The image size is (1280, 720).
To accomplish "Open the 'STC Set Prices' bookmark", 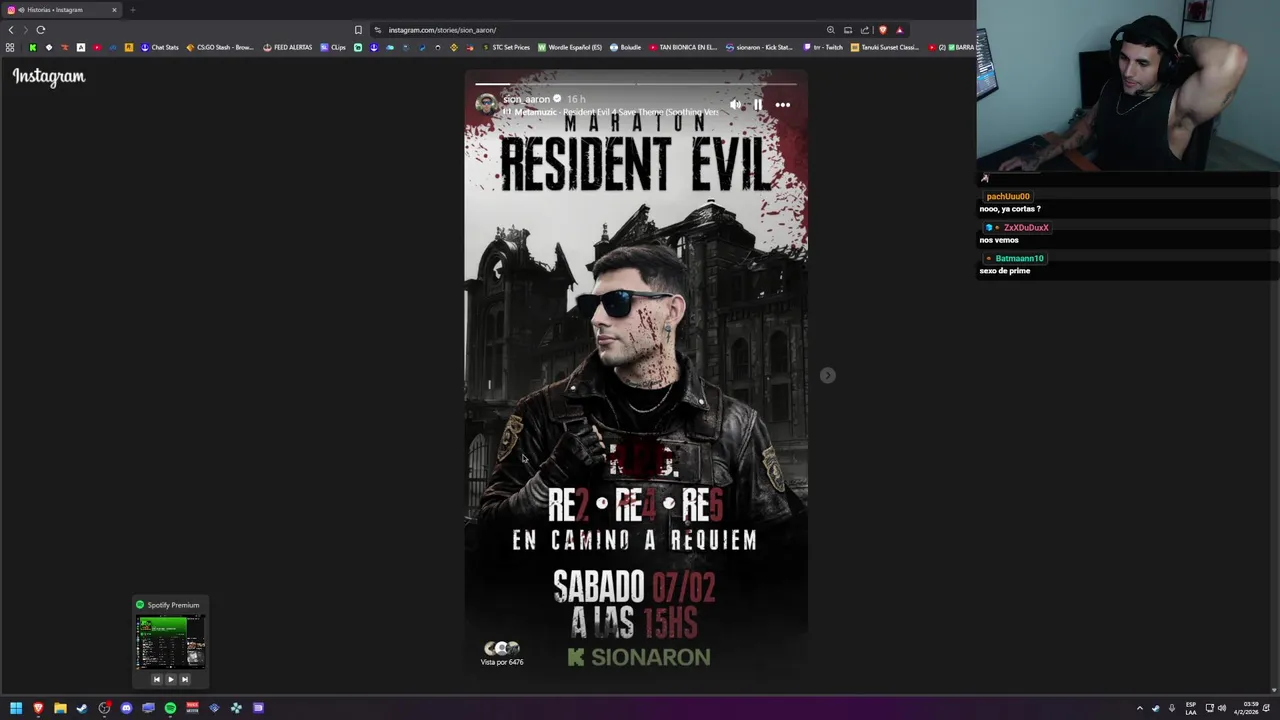I will [506, 47].
